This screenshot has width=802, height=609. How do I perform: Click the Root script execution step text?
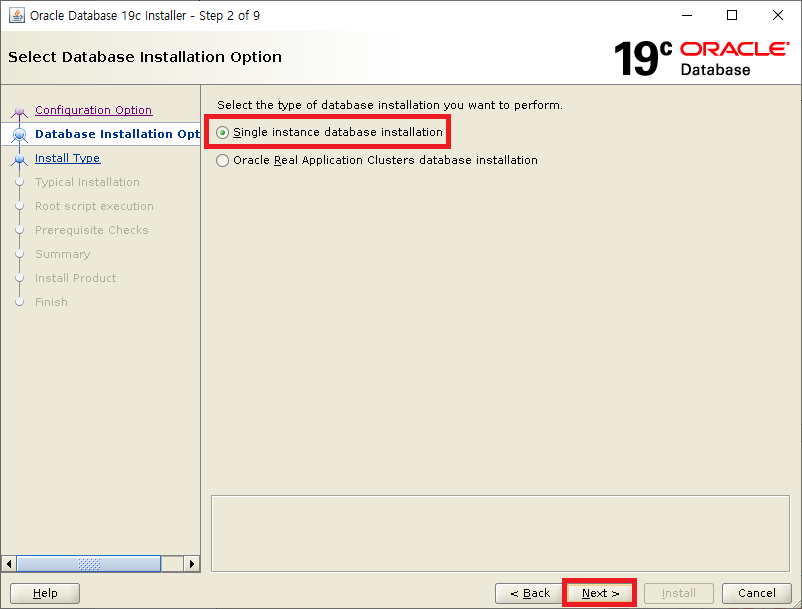(94, 206)
